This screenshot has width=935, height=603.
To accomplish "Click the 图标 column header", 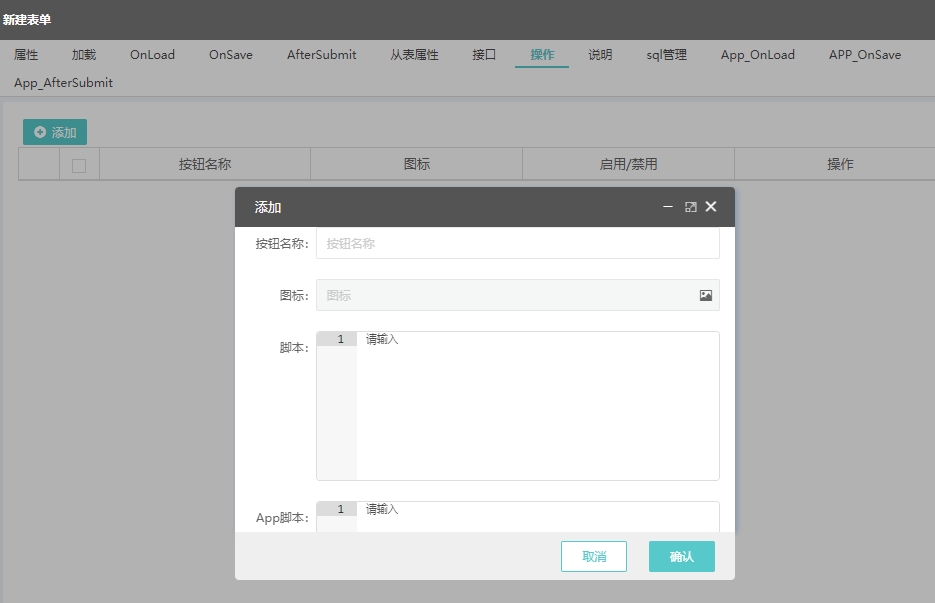I will pos(416,164).
